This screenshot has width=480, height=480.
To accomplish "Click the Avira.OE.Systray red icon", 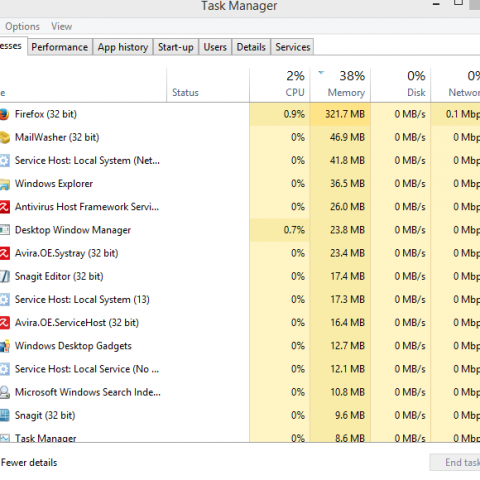I will [5, 253].
